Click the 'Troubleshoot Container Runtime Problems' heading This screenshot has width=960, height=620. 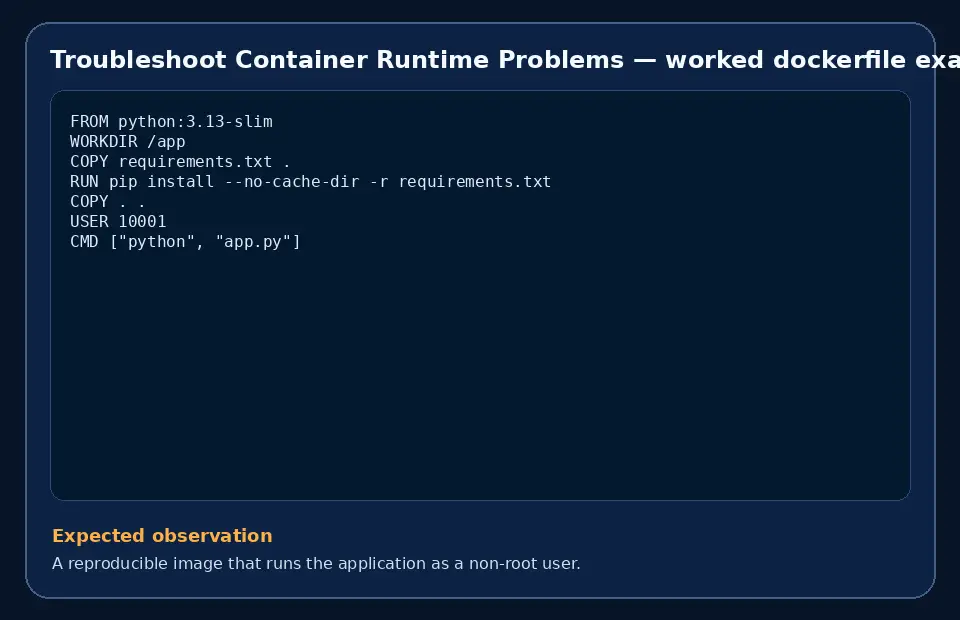click(x=505, y=60)
